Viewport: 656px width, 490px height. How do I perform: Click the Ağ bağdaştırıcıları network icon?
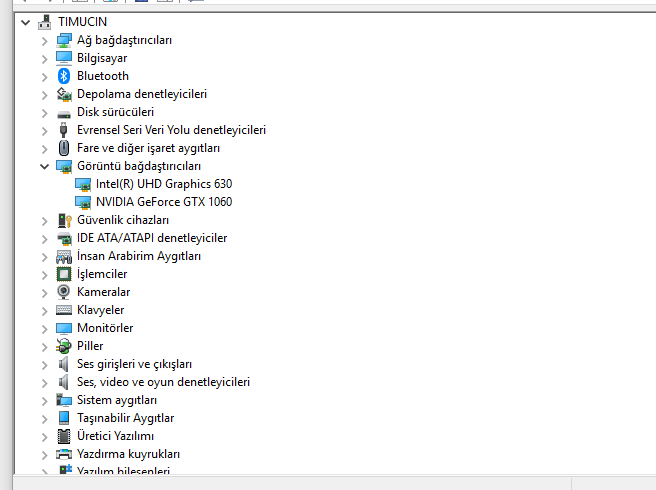[x=64, y=40]
